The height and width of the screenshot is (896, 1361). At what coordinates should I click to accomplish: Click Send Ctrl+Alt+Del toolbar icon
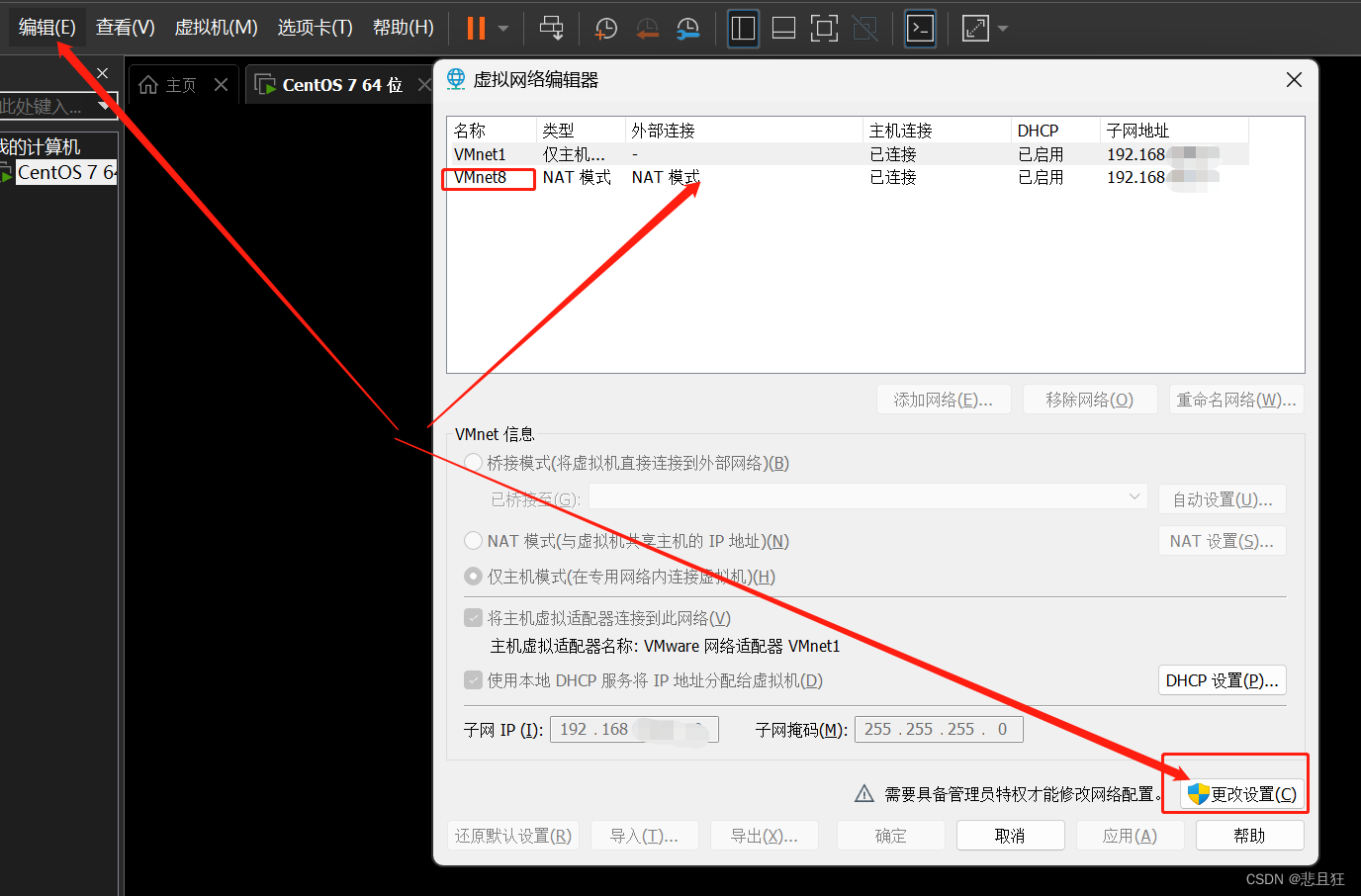click(551, 28)
